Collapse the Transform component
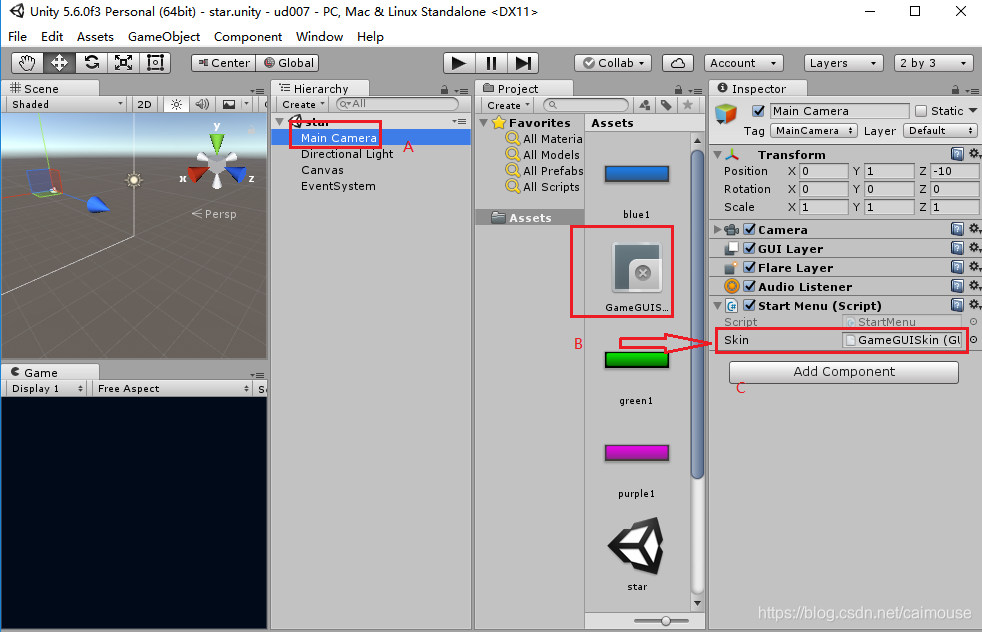The width and height of the screenshot is (982, 632). click(x=718, y=154)
